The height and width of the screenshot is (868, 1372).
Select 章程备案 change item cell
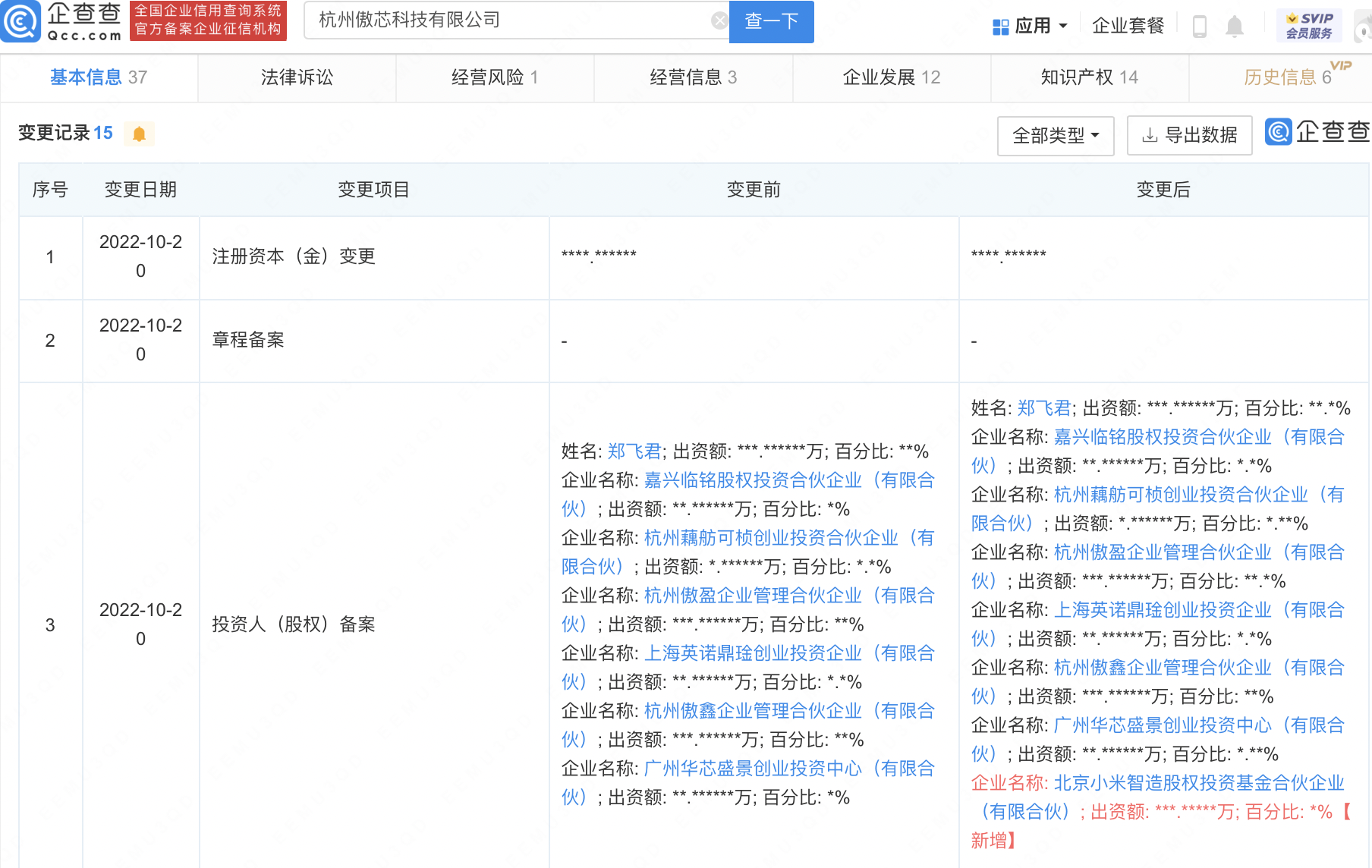point(374,341)
